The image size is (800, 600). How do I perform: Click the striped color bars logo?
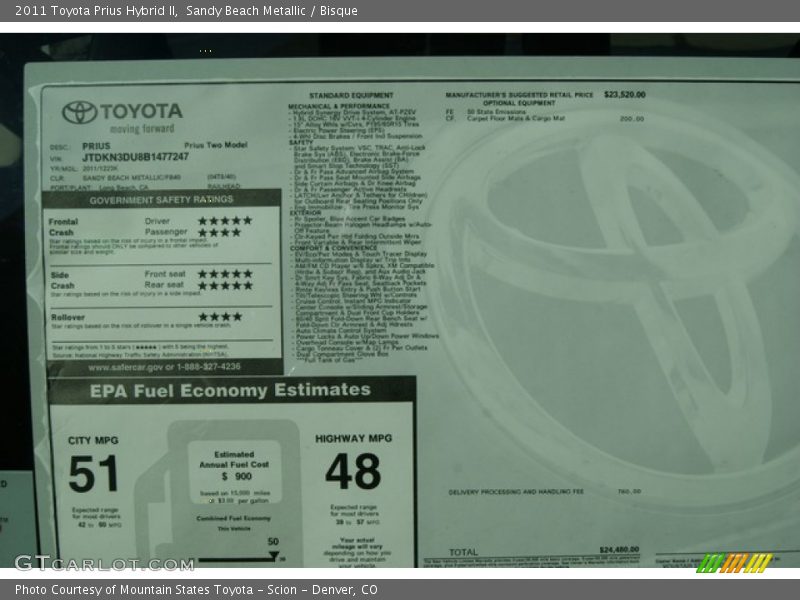coord(735,563)
